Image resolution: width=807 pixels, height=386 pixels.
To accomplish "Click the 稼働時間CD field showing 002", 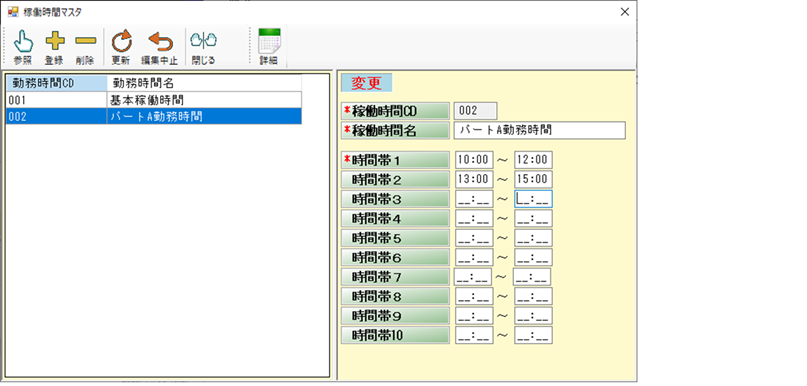I will 476,111.
